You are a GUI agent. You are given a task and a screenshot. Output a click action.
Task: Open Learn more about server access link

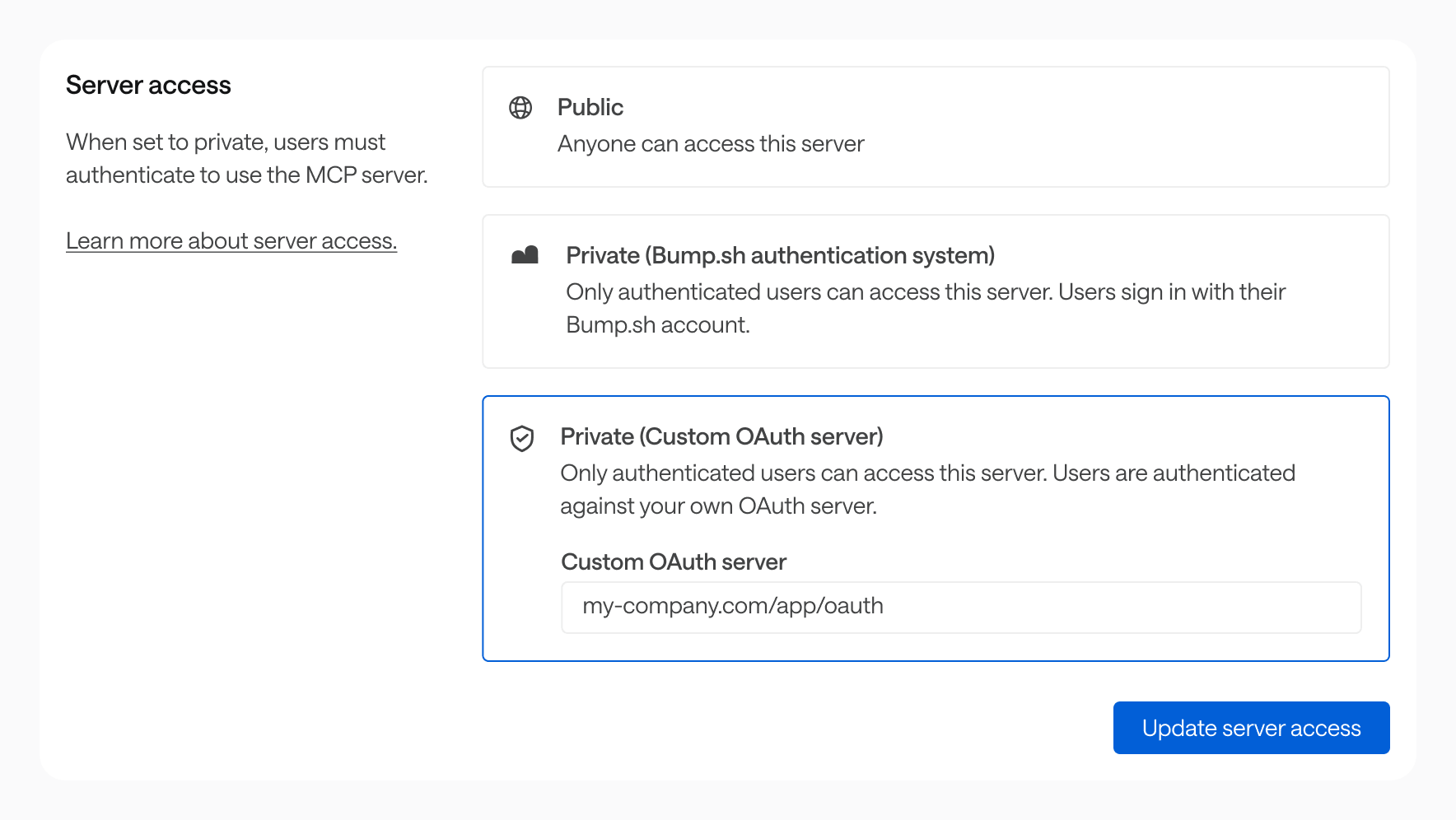coord(231,241)
